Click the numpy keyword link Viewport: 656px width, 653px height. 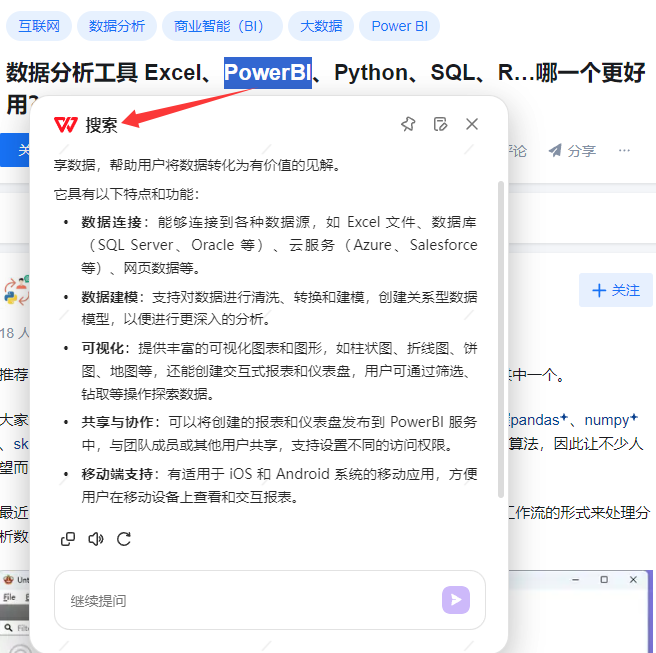point(611,420)
